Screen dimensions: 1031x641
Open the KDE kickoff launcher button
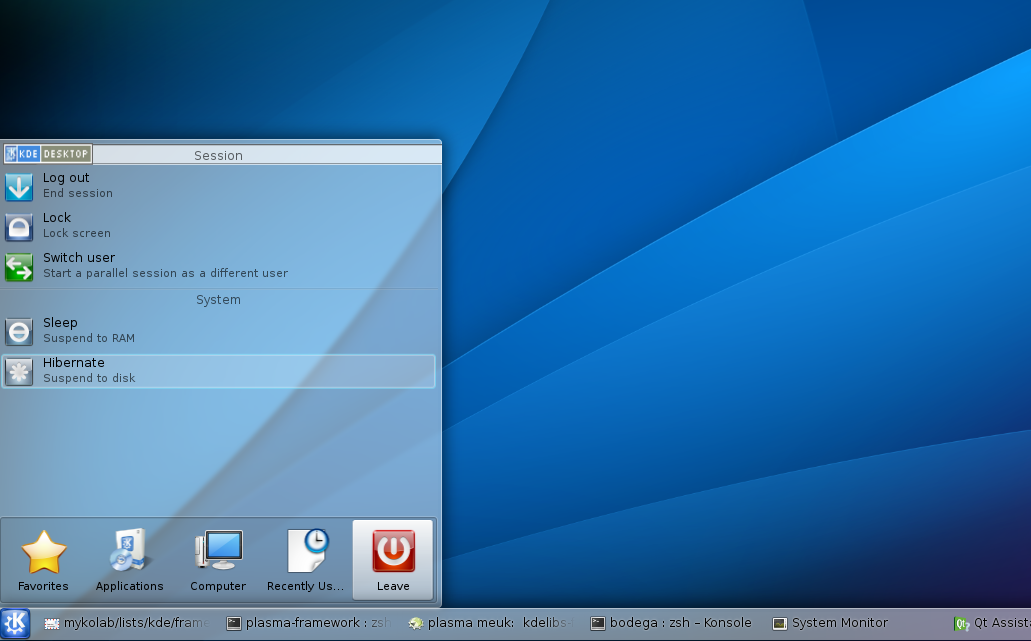[16, 623]
